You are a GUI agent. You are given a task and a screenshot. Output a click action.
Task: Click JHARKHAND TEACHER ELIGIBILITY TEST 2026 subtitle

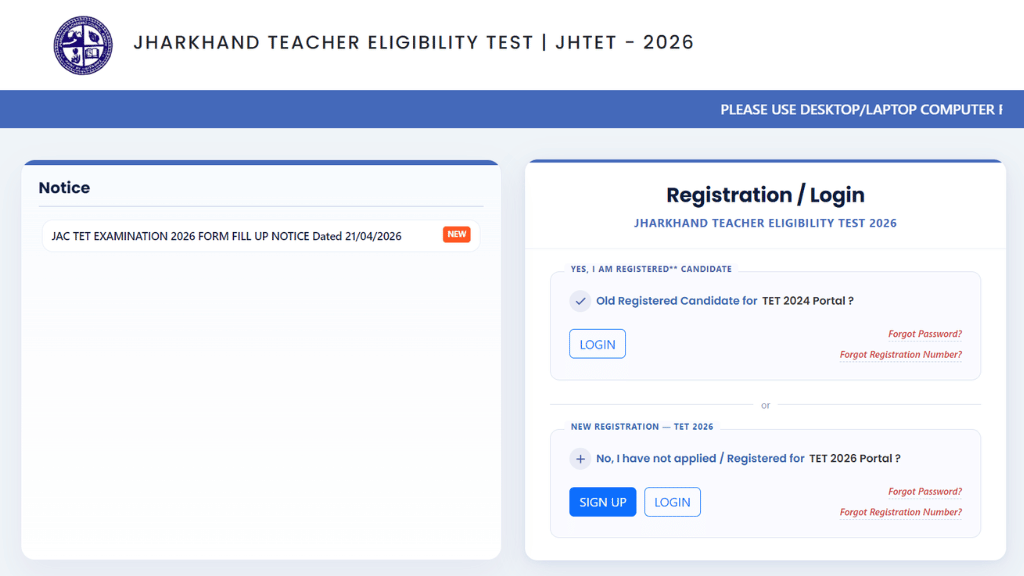click(x=765, y=223)
